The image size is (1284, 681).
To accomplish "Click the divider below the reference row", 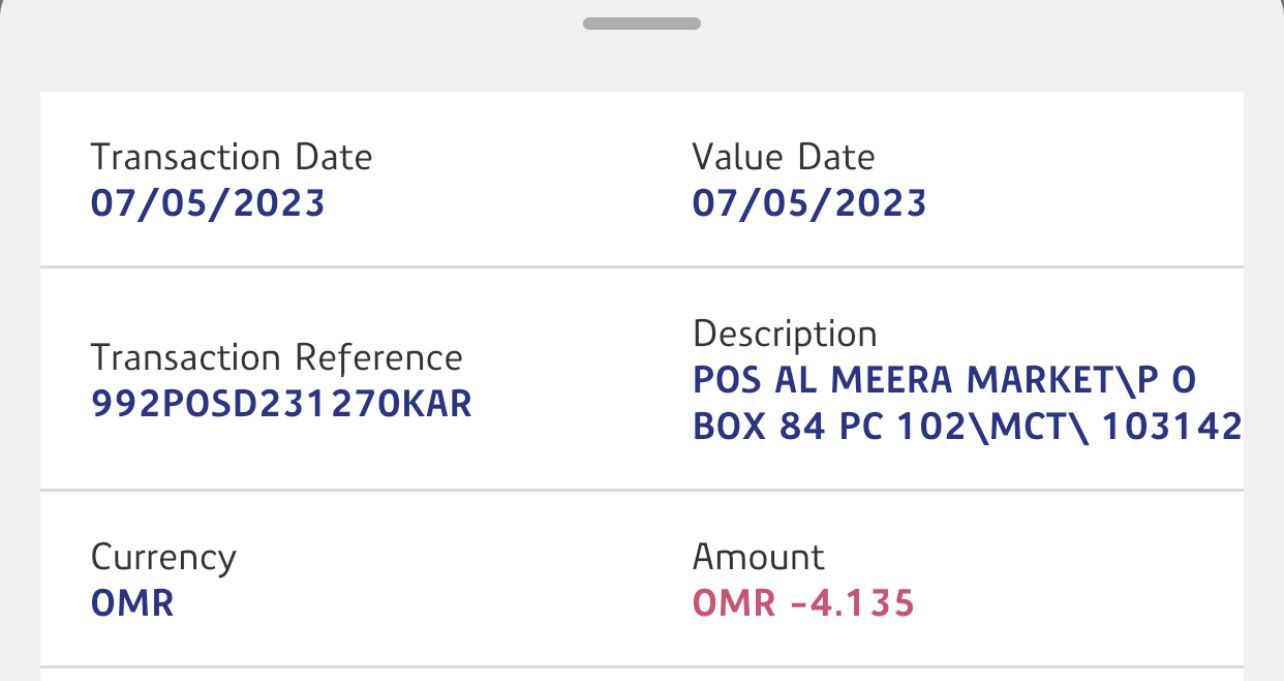I will point(642,490).
